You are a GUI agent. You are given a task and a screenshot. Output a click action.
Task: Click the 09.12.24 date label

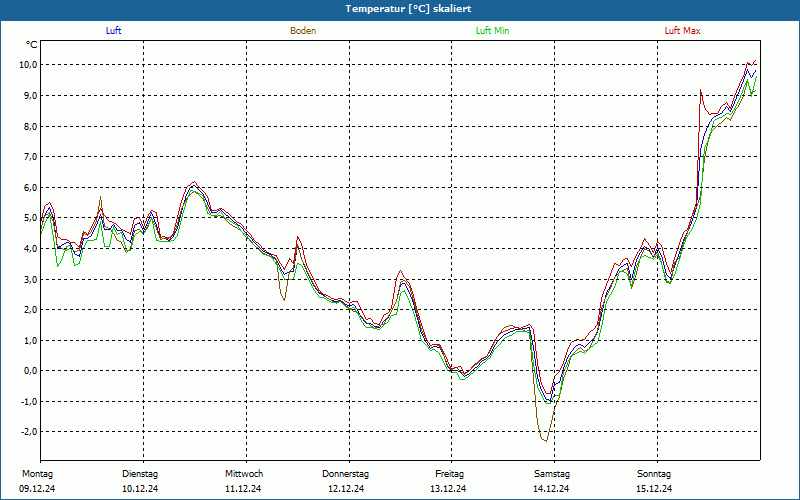point(37,489)
